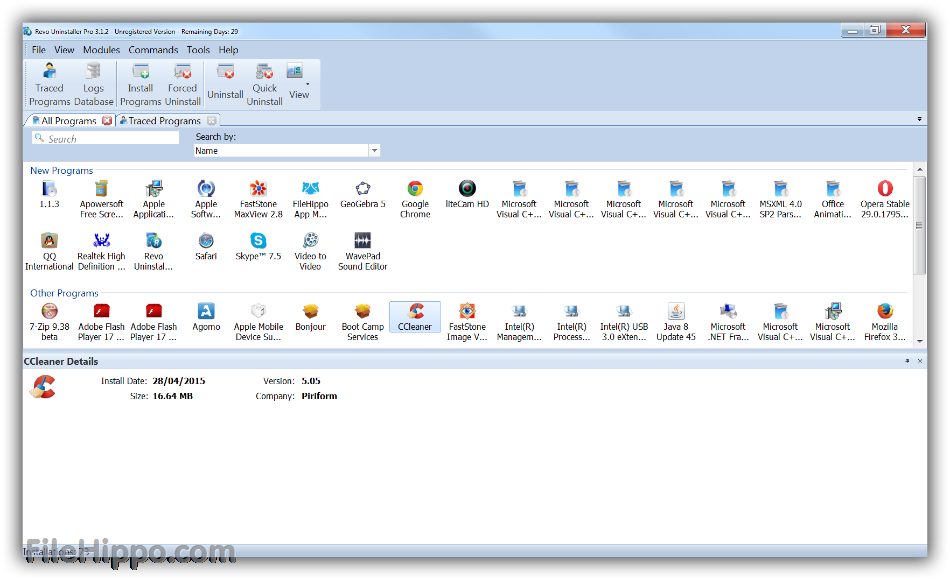Expand the Search by Name dropdown

click(x=374, y=150)
